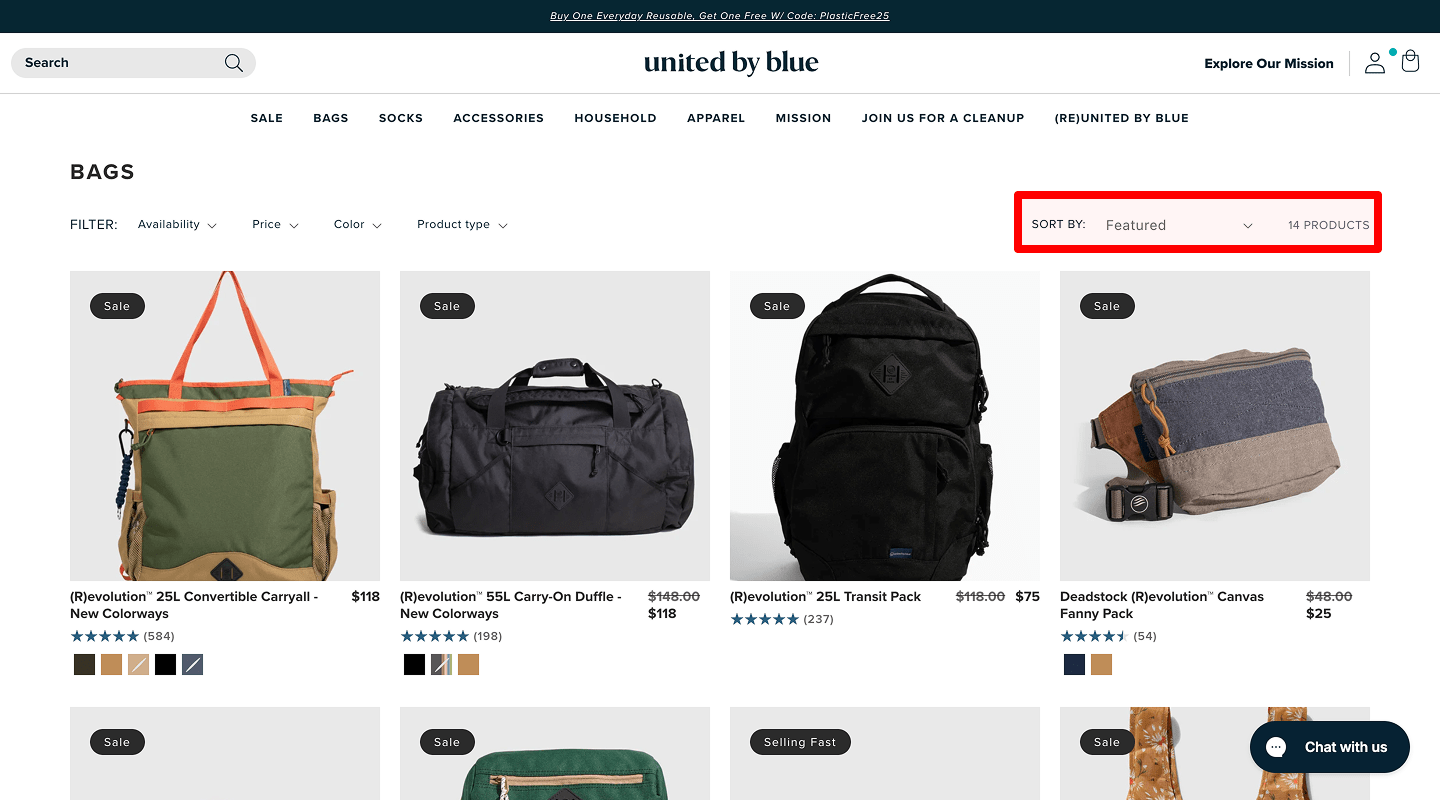Open the SALE menu item
Viewport: 1440px width, 800px height.
[x=267, y=118]
